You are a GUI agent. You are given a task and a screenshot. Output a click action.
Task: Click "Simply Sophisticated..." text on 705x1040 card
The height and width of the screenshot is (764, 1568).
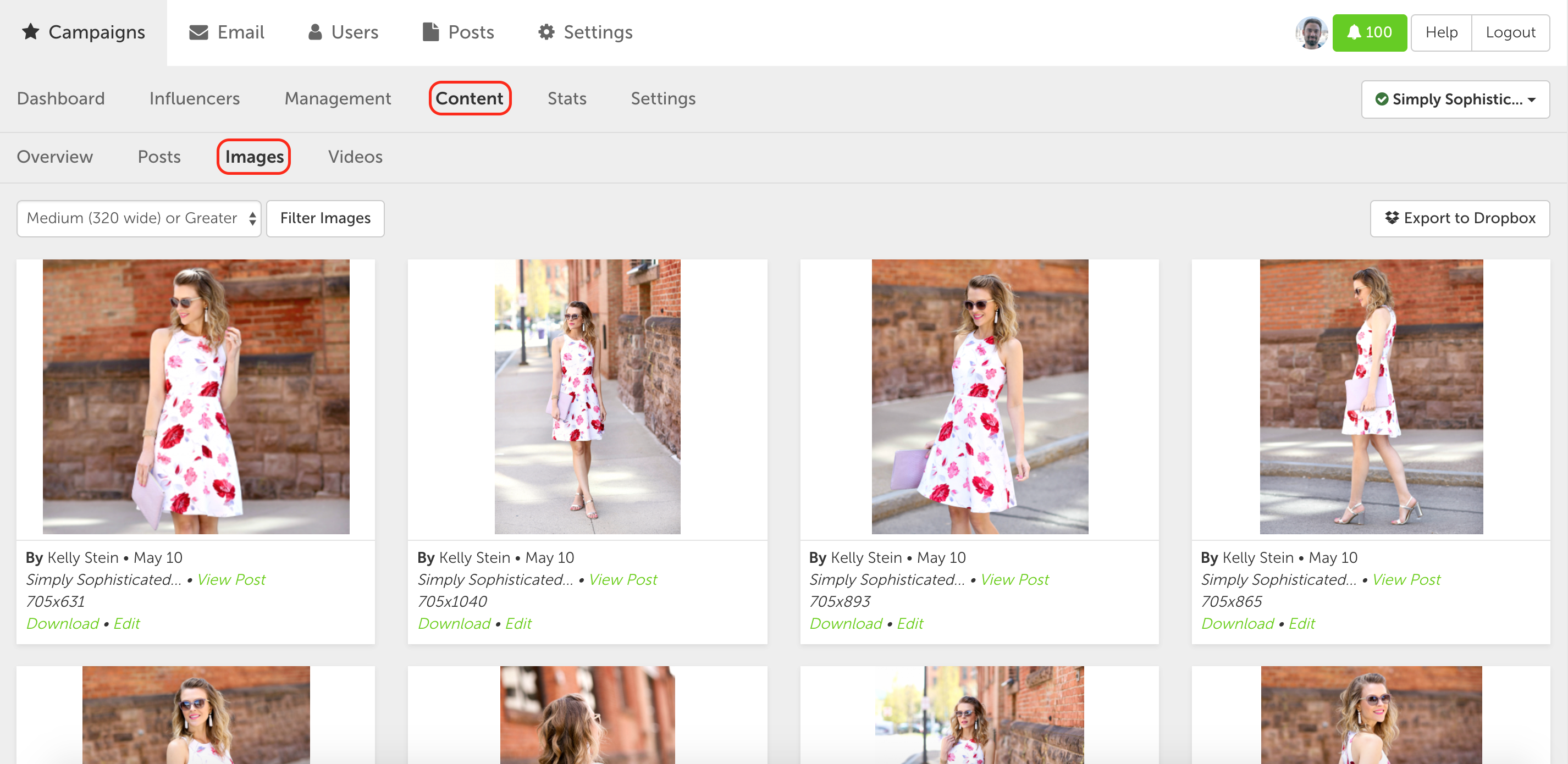pyautogui.click(x=495, y=579)
